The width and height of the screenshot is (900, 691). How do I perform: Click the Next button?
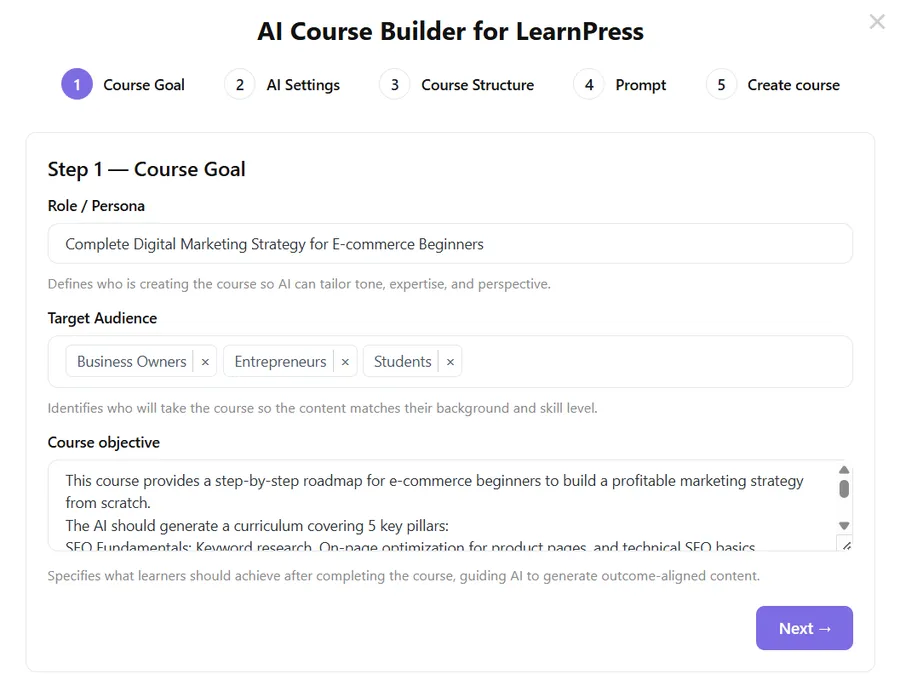pyautogui.click(x=804, y=628)
